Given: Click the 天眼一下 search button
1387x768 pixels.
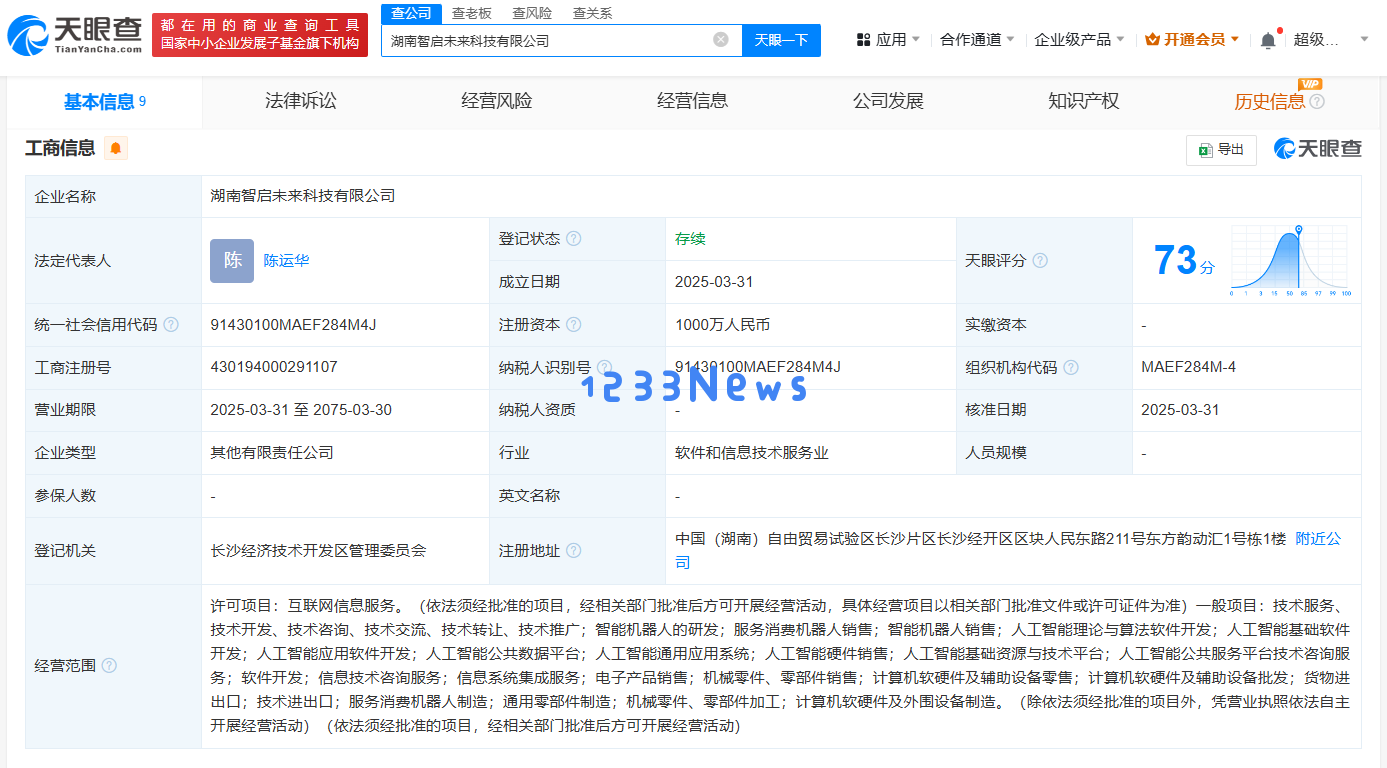Looking at the screenshot, I should click(781, 40).
